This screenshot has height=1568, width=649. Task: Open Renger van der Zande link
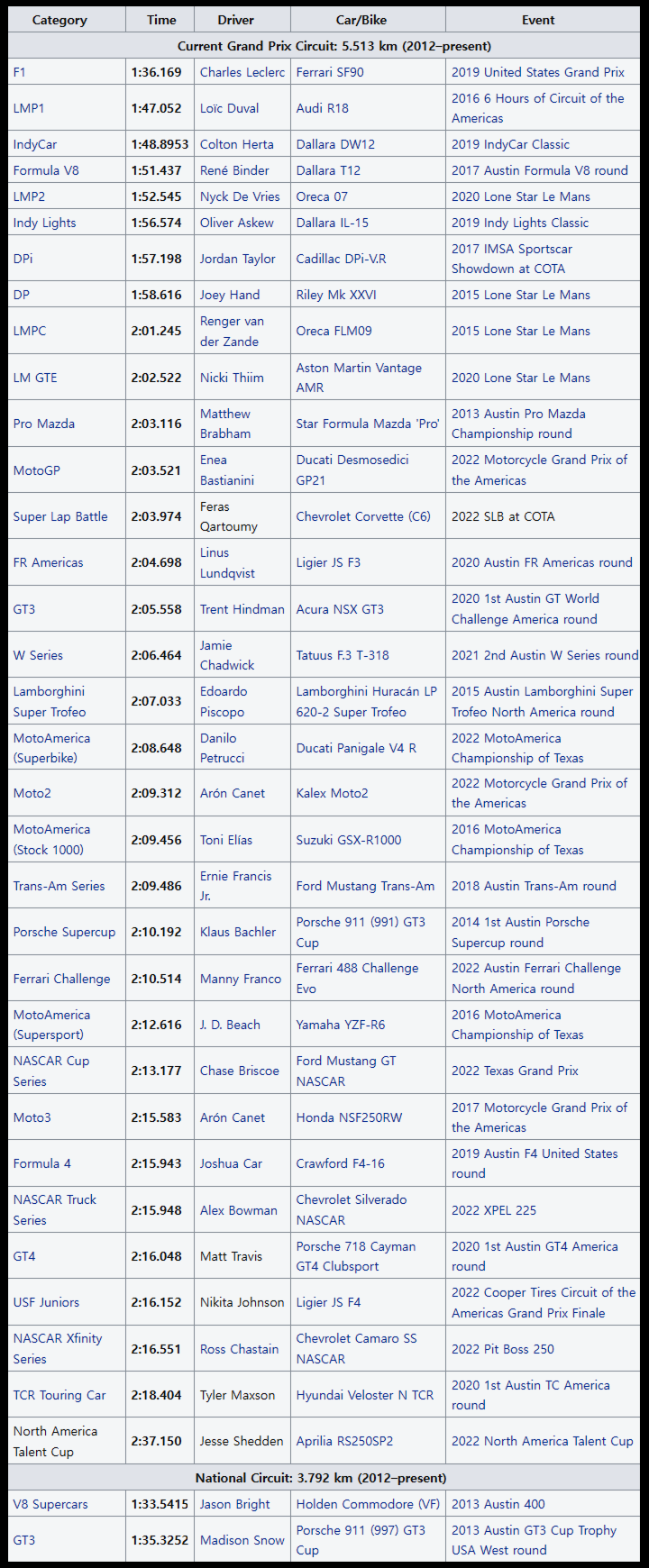(232, 331)
